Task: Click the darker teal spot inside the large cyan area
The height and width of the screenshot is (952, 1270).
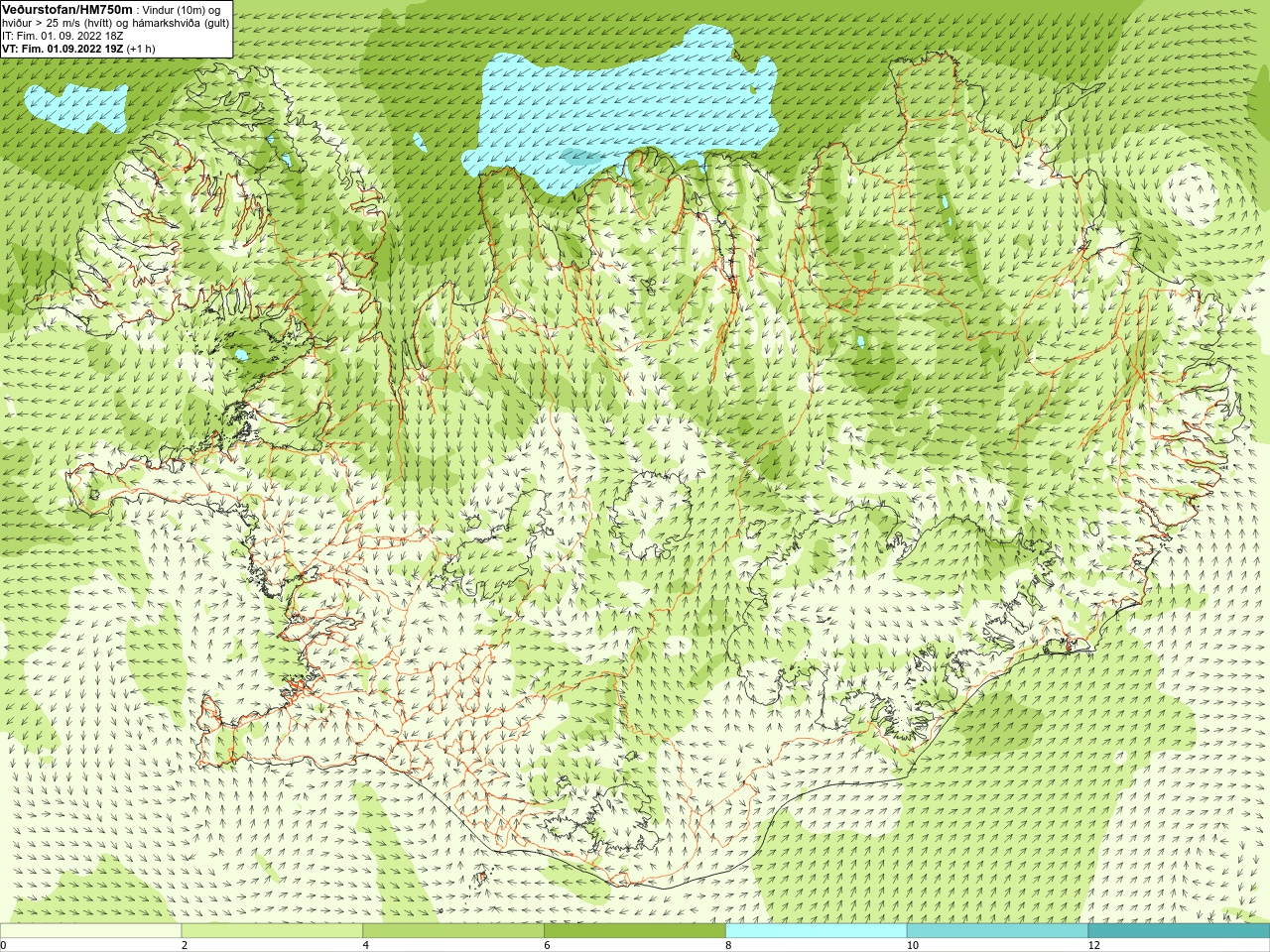Action: click(x=580, y=157)
